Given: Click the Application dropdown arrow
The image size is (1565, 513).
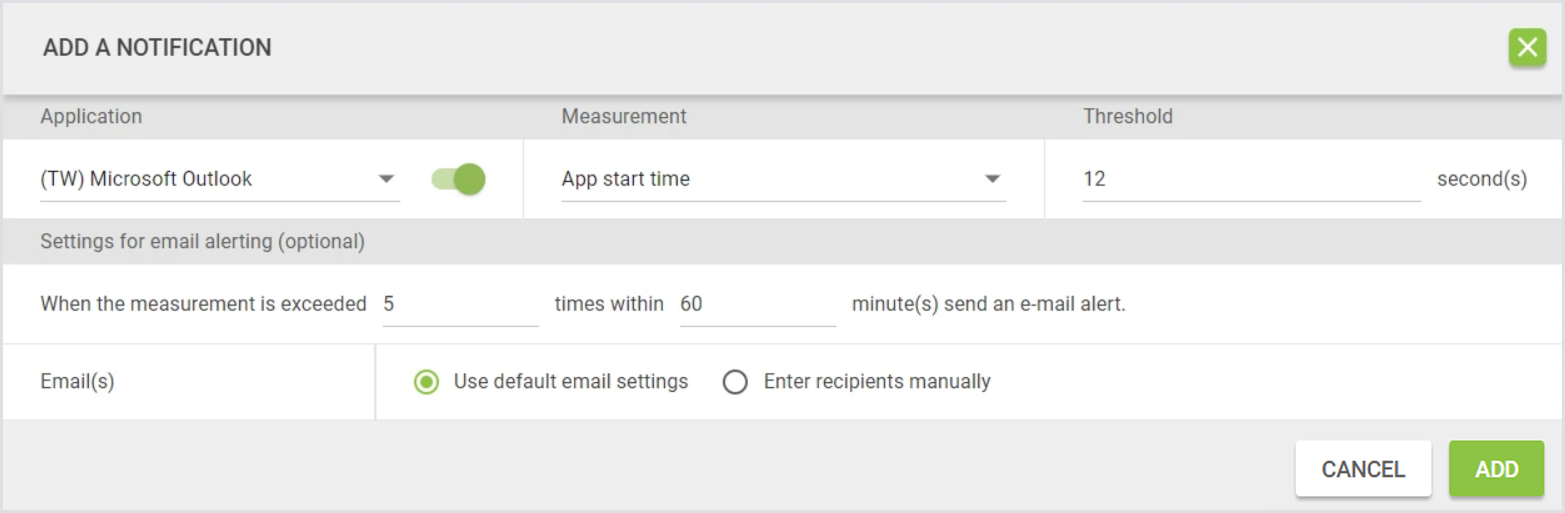Looking at the screenshot, I should pyautogui.click(x=386, y=180).
